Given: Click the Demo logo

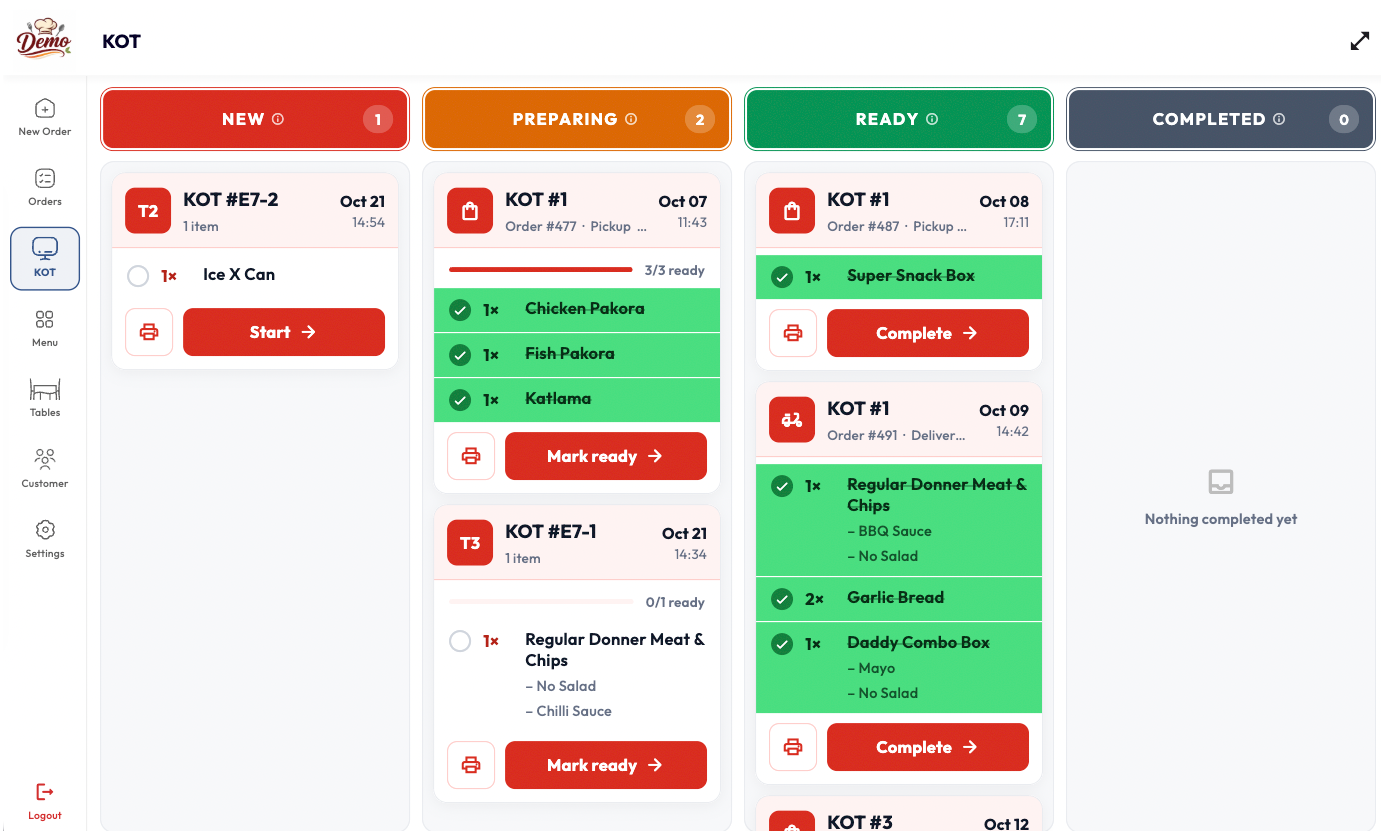Looking at the screenshot, I should click(44, 38).
